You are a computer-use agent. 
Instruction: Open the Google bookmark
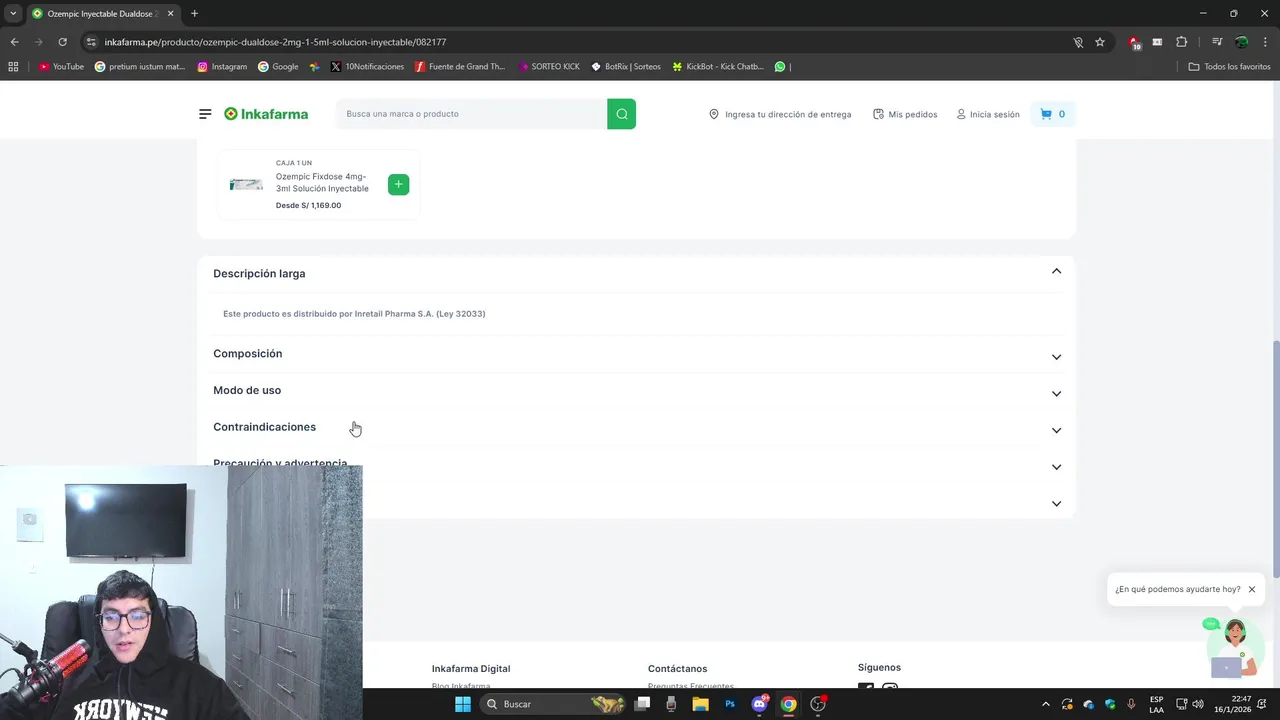point(278,67)
